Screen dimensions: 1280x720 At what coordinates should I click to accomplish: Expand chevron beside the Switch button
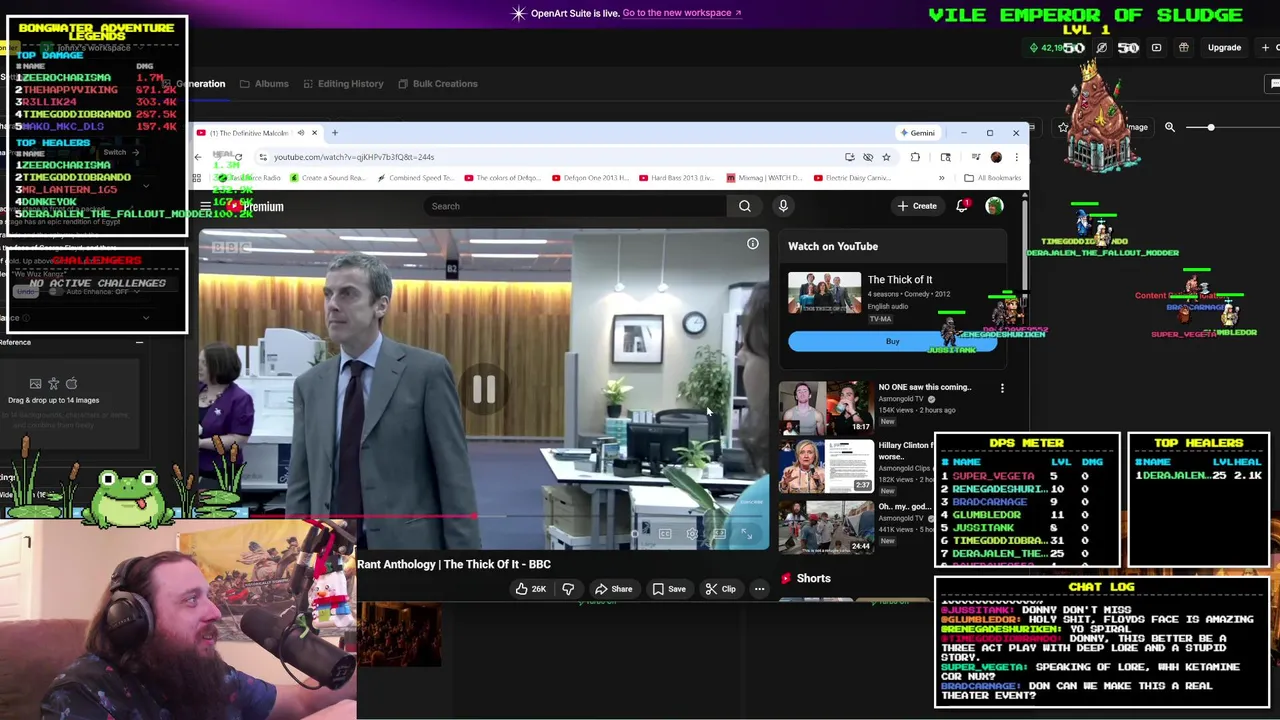tap(146, 185)
